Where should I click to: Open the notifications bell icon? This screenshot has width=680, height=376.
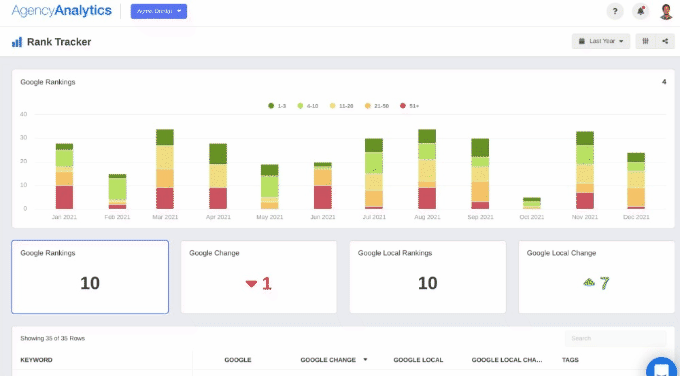pyautogui.click(x=641, y=11)
